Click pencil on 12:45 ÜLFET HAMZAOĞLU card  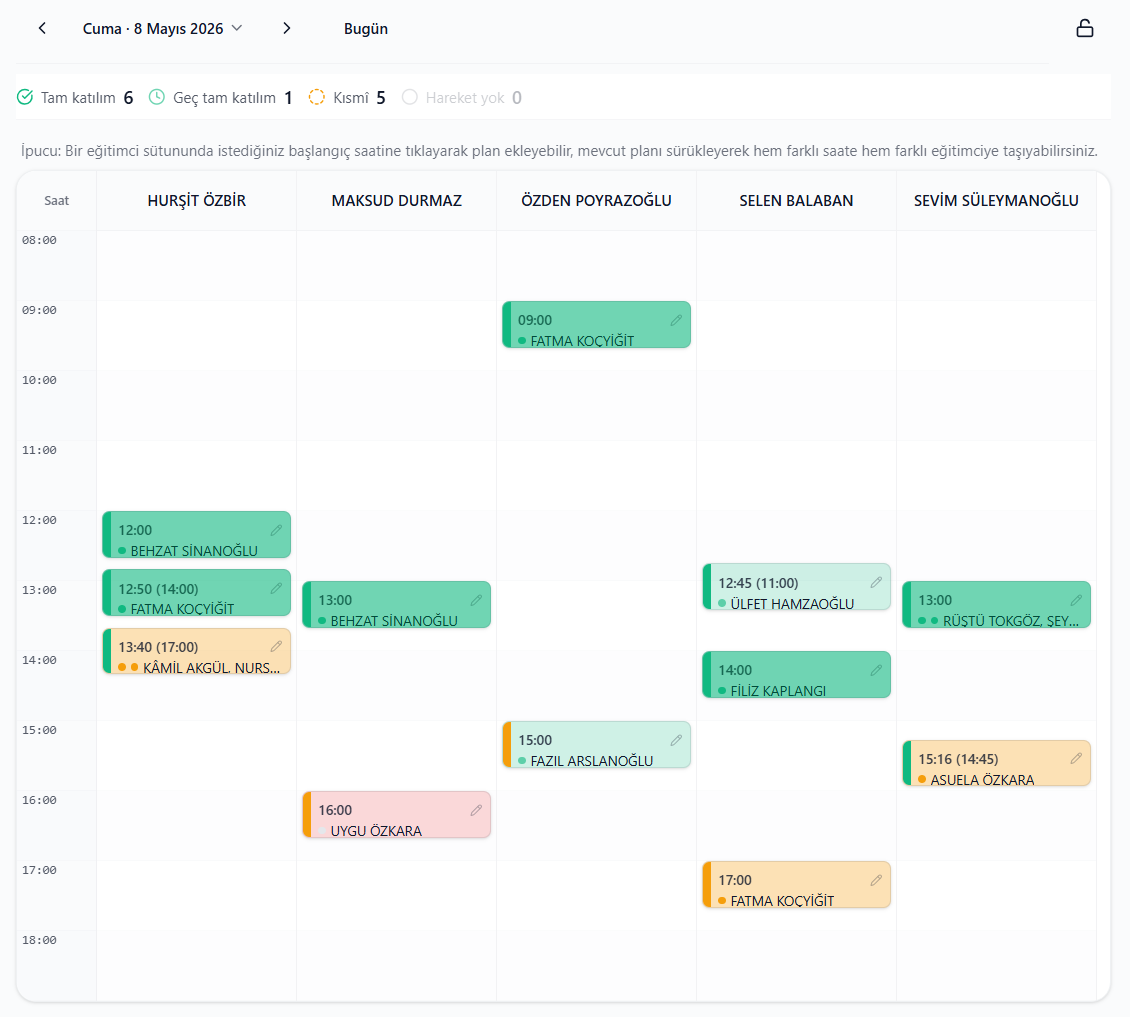pos(876,582)
